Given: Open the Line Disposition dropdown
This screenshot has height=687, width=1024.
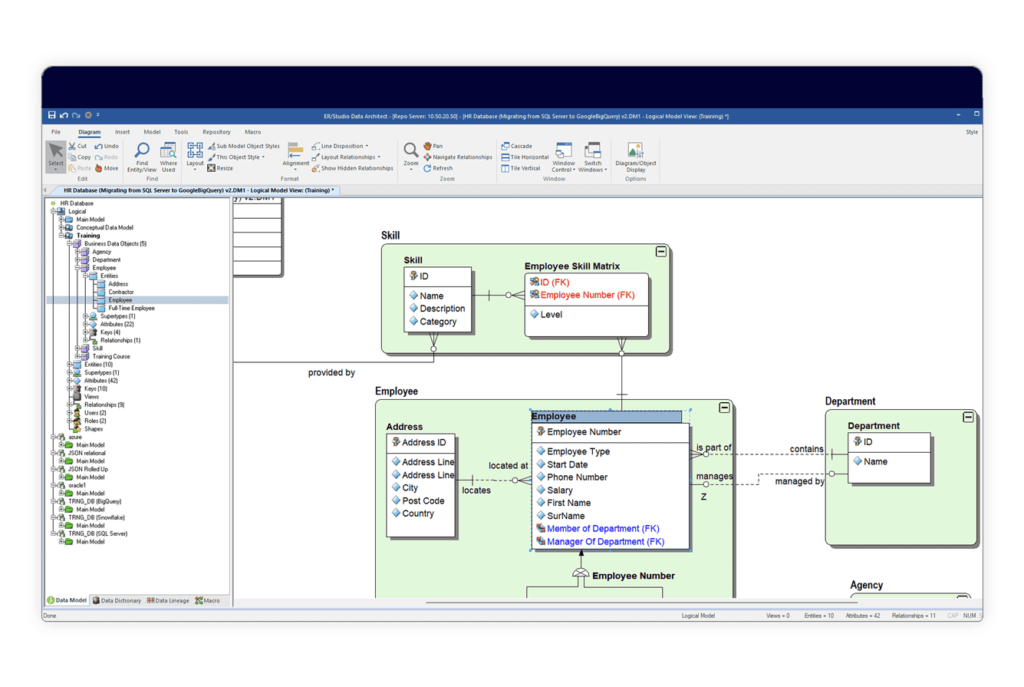Looking at the screenshot, I should click(x=340, y=146).
